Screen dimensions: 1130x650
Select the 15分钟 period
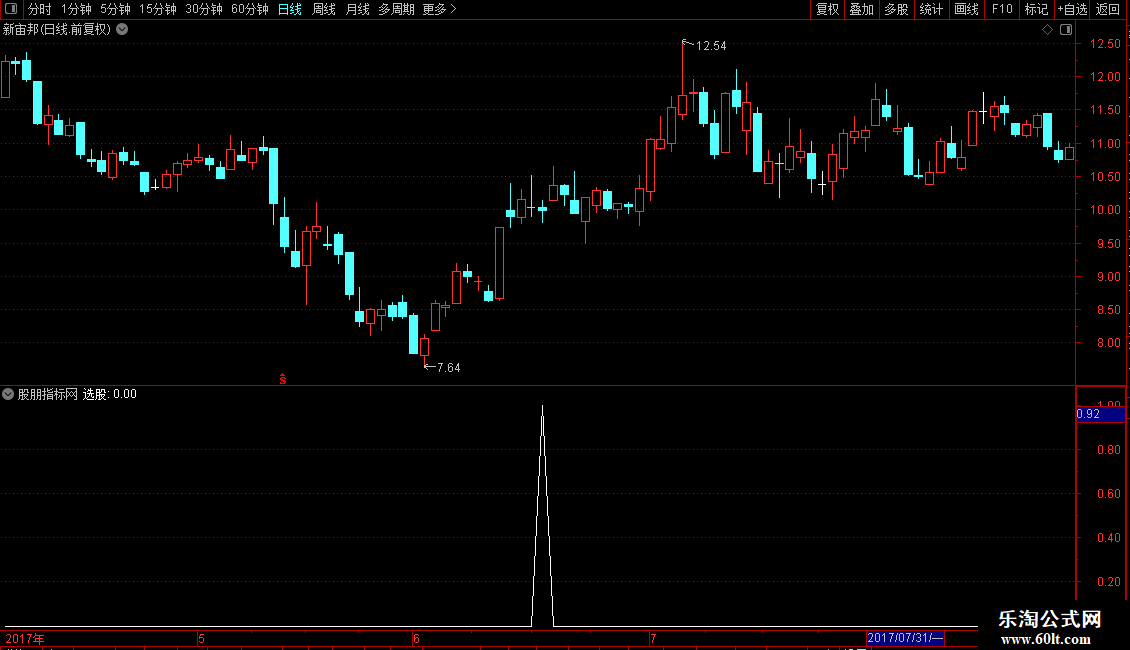tap(157, 9)
